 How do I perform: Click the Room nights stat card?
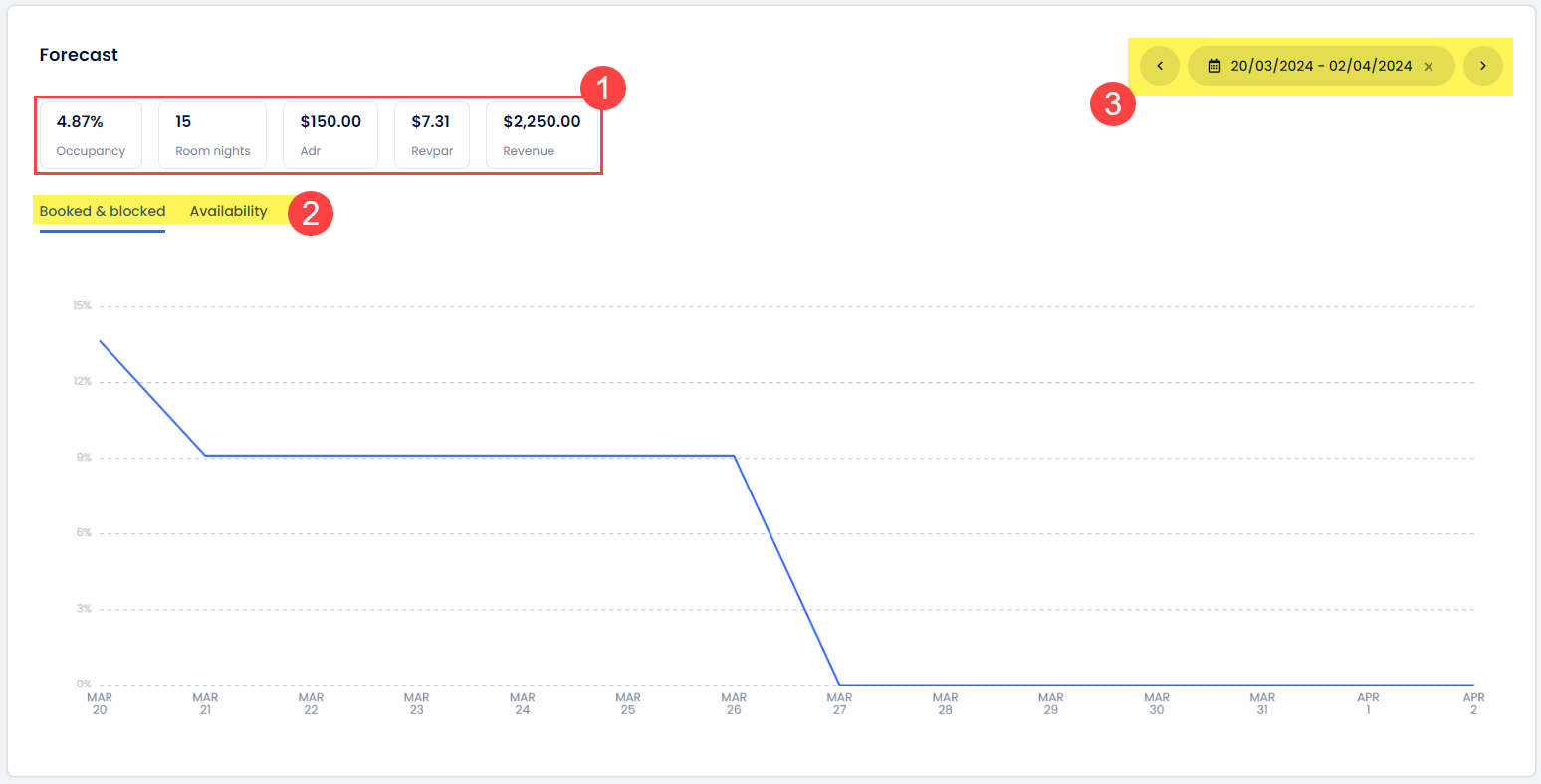point(212,135)
